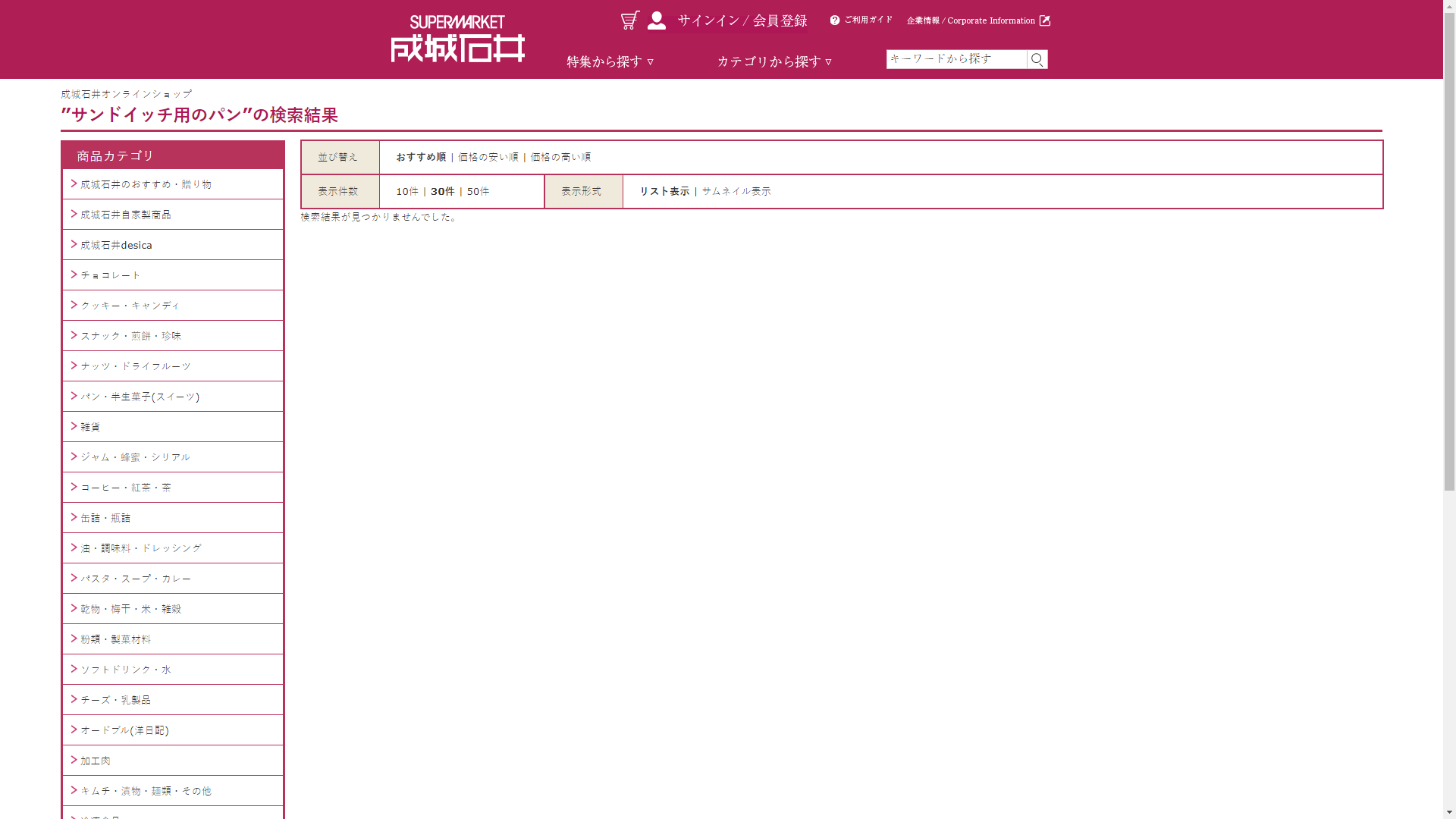Click the keyword search input field
The width and height of the screenshot is (1456, 819).
955,59
